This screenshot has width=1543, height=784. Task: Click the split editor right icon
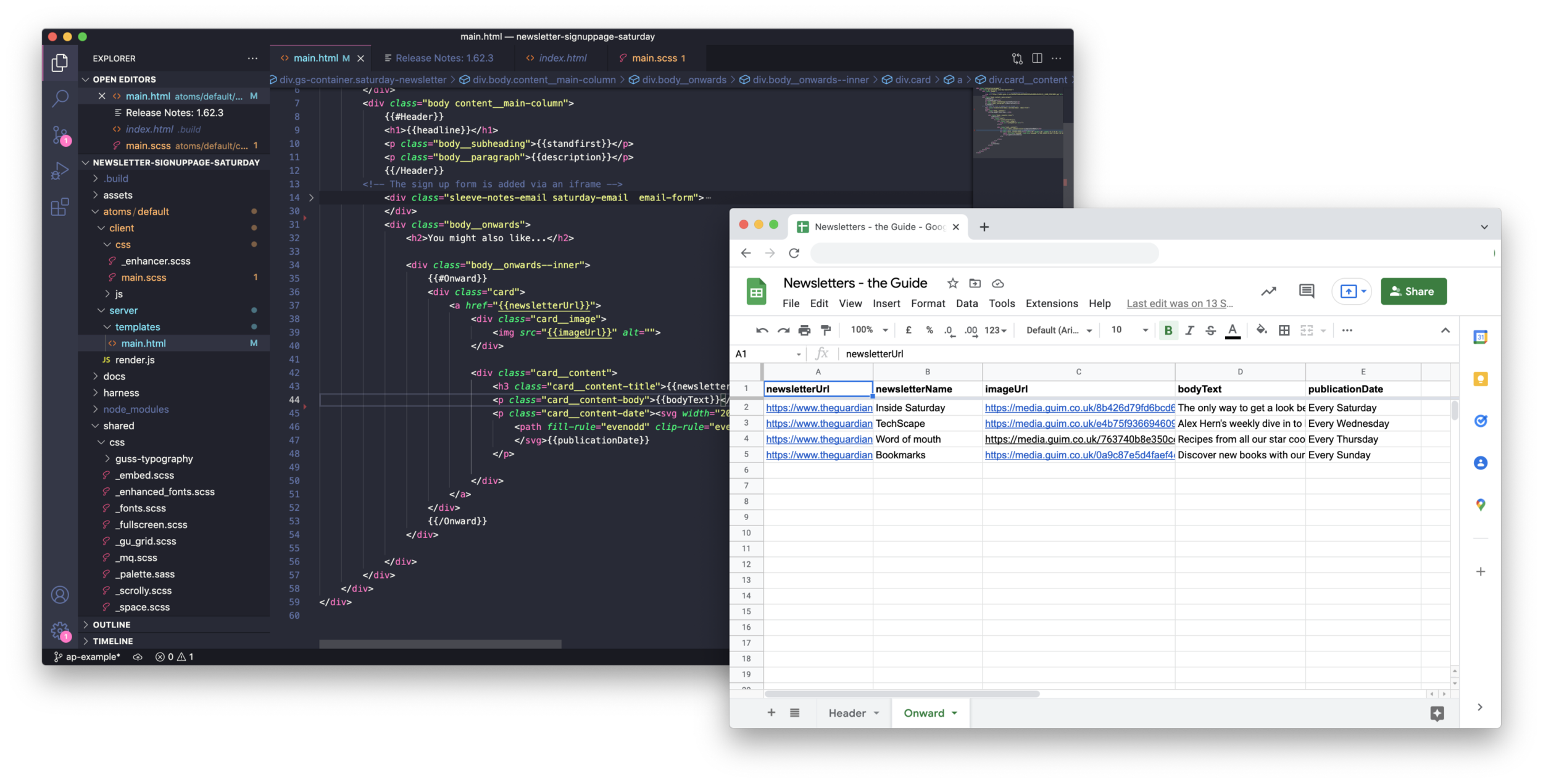pyautogui.click(x=1037, y=58)
